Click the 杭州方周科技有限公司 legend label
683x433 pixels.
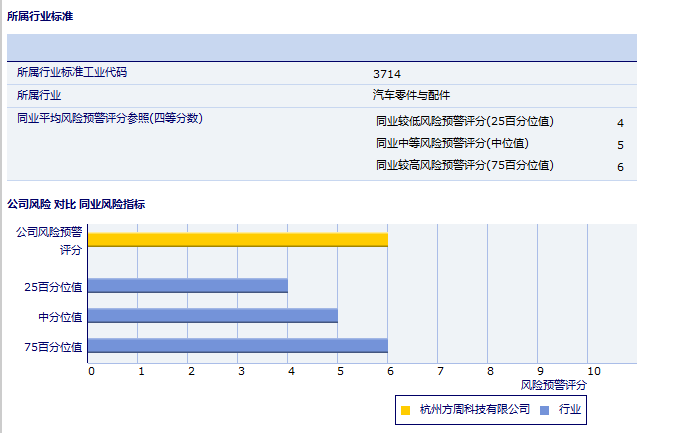(474, 410)
